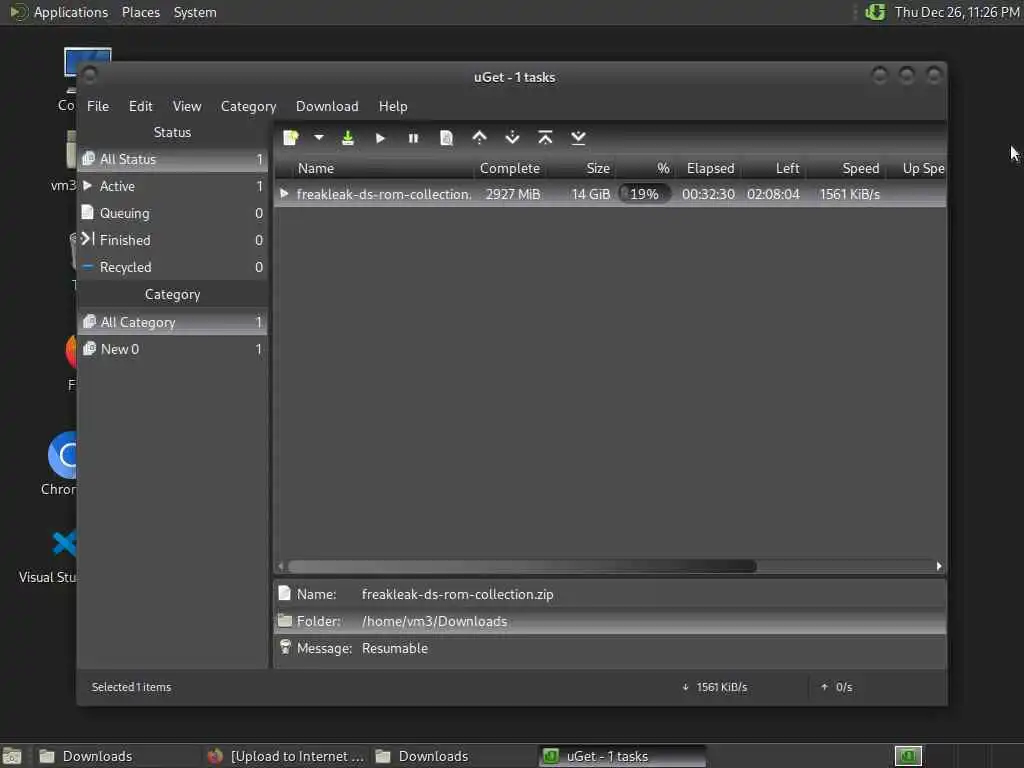Click the 00:32:30 elapsed time
1024x768 pixels.
(708, 194)
